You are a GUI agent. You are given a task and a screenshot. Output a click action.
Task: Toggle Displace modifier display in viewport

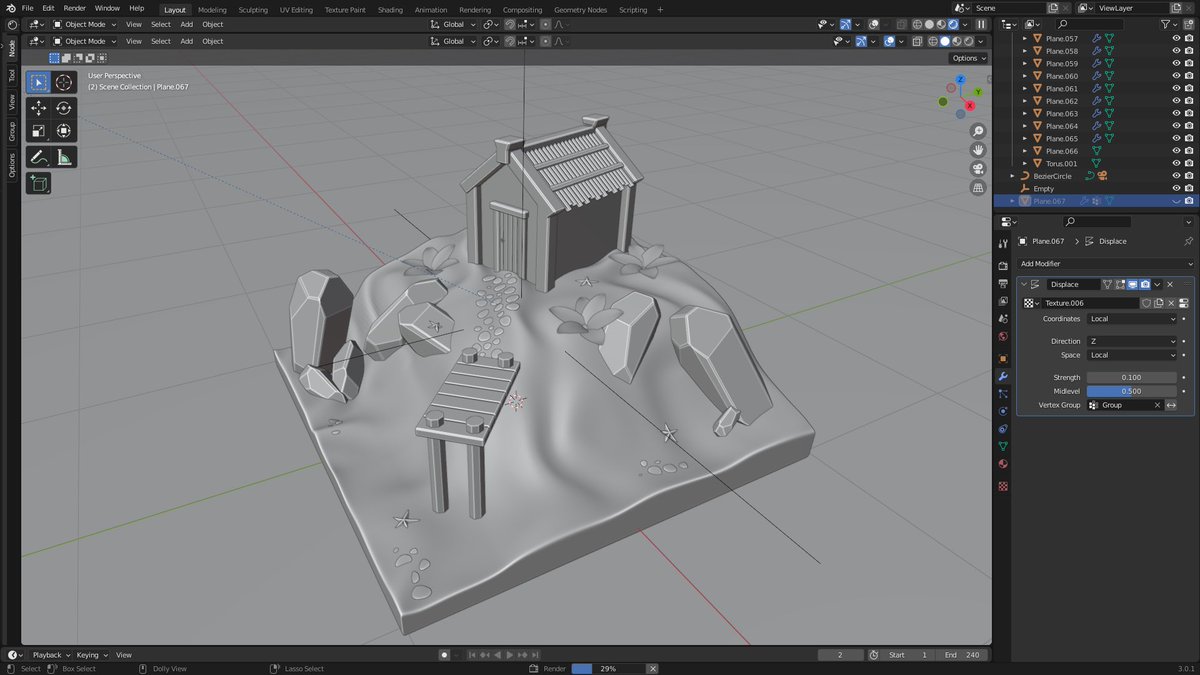(x=1132, y=284)
